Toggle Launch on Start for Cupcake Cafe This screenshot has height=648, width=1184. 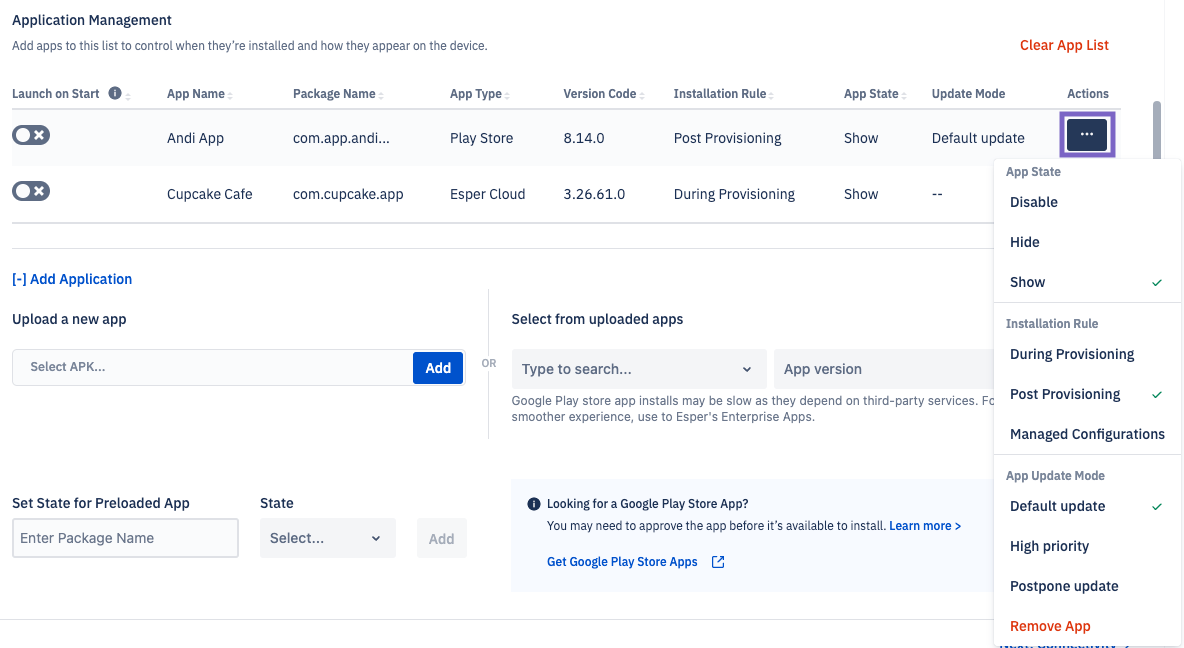pyautogui.click(x=31, y=191)
